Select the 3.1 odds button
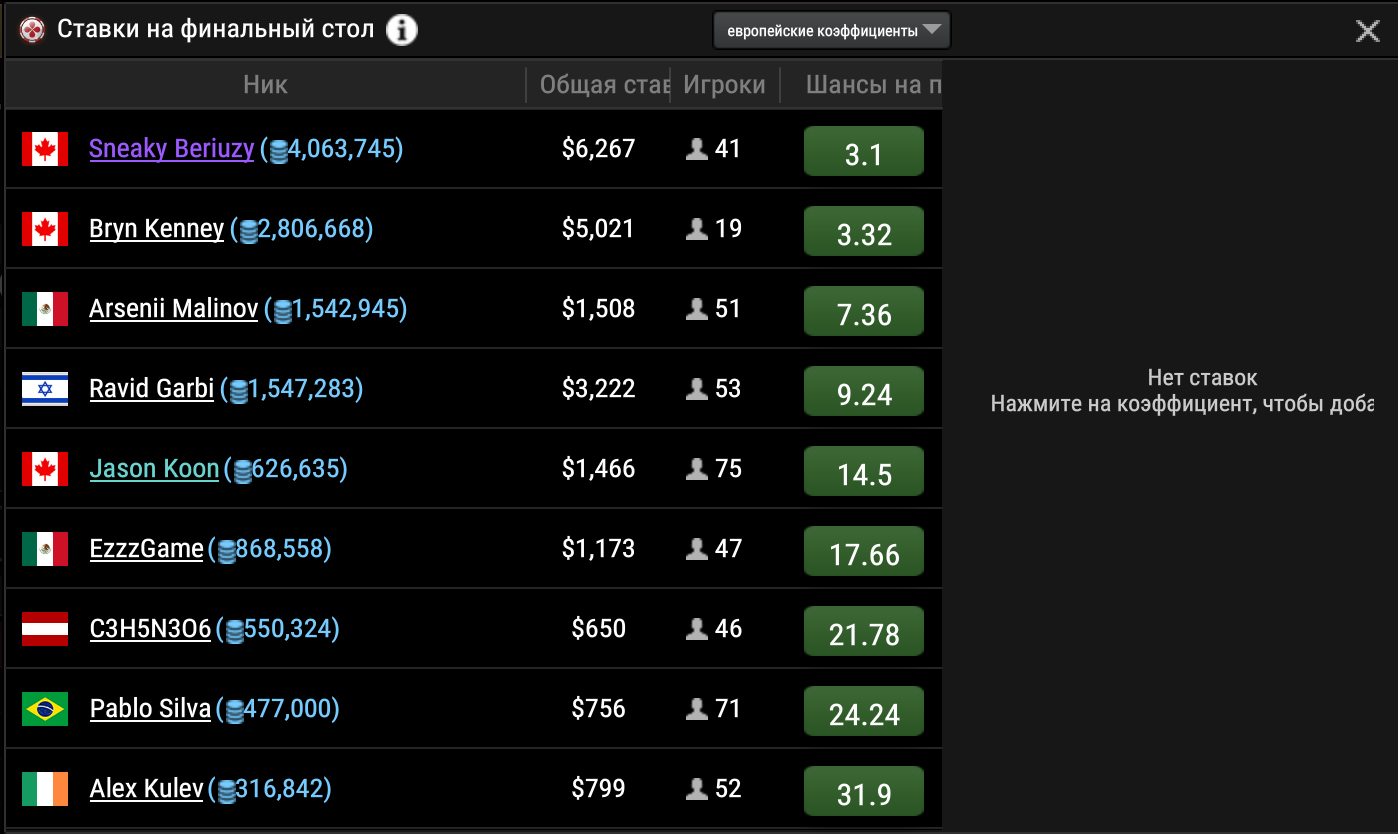This screenshot has width=1398, height=834. click(863, 152)
